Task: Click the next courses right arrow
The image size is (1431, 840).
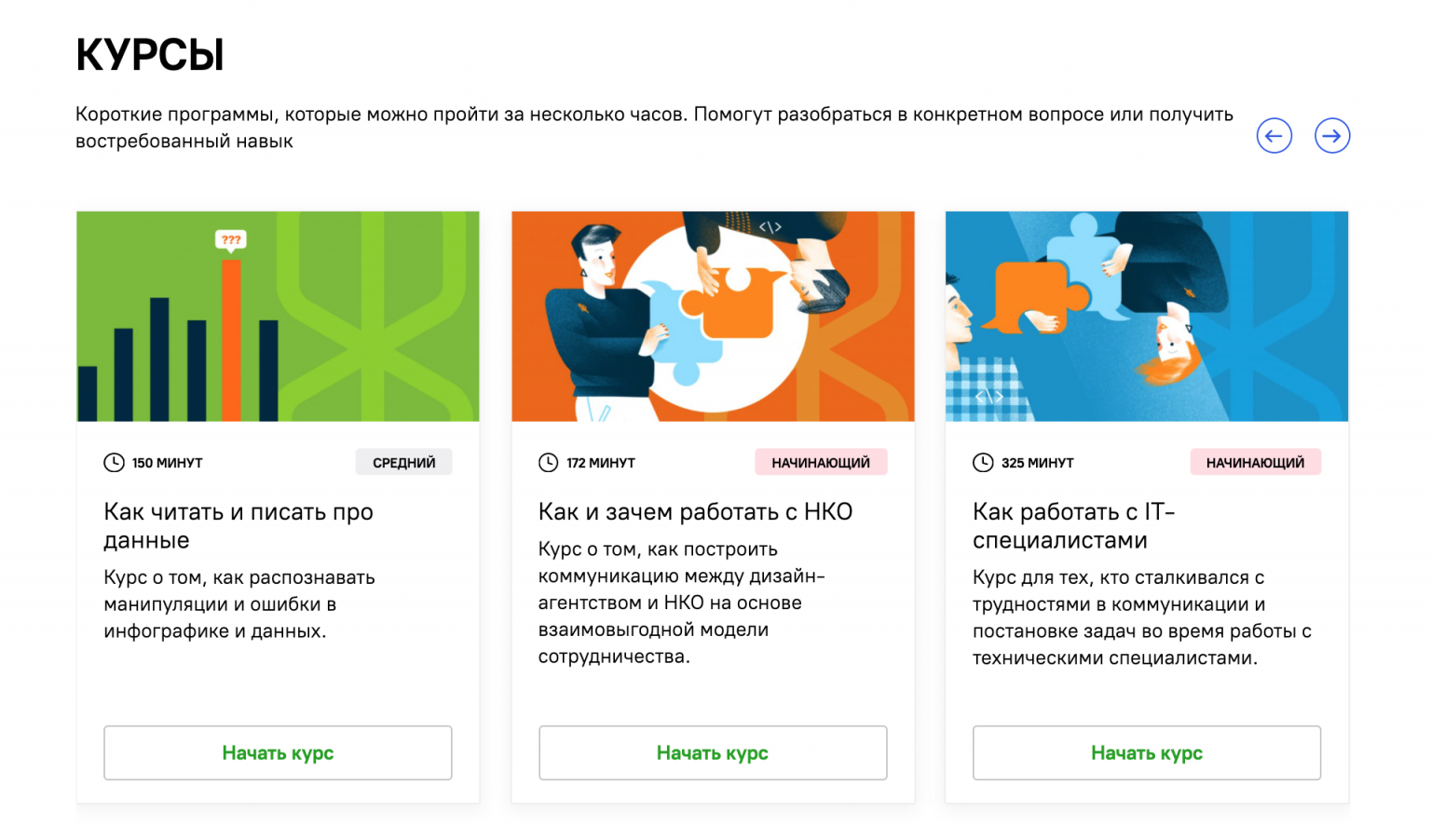Action: pos(1331,136)
